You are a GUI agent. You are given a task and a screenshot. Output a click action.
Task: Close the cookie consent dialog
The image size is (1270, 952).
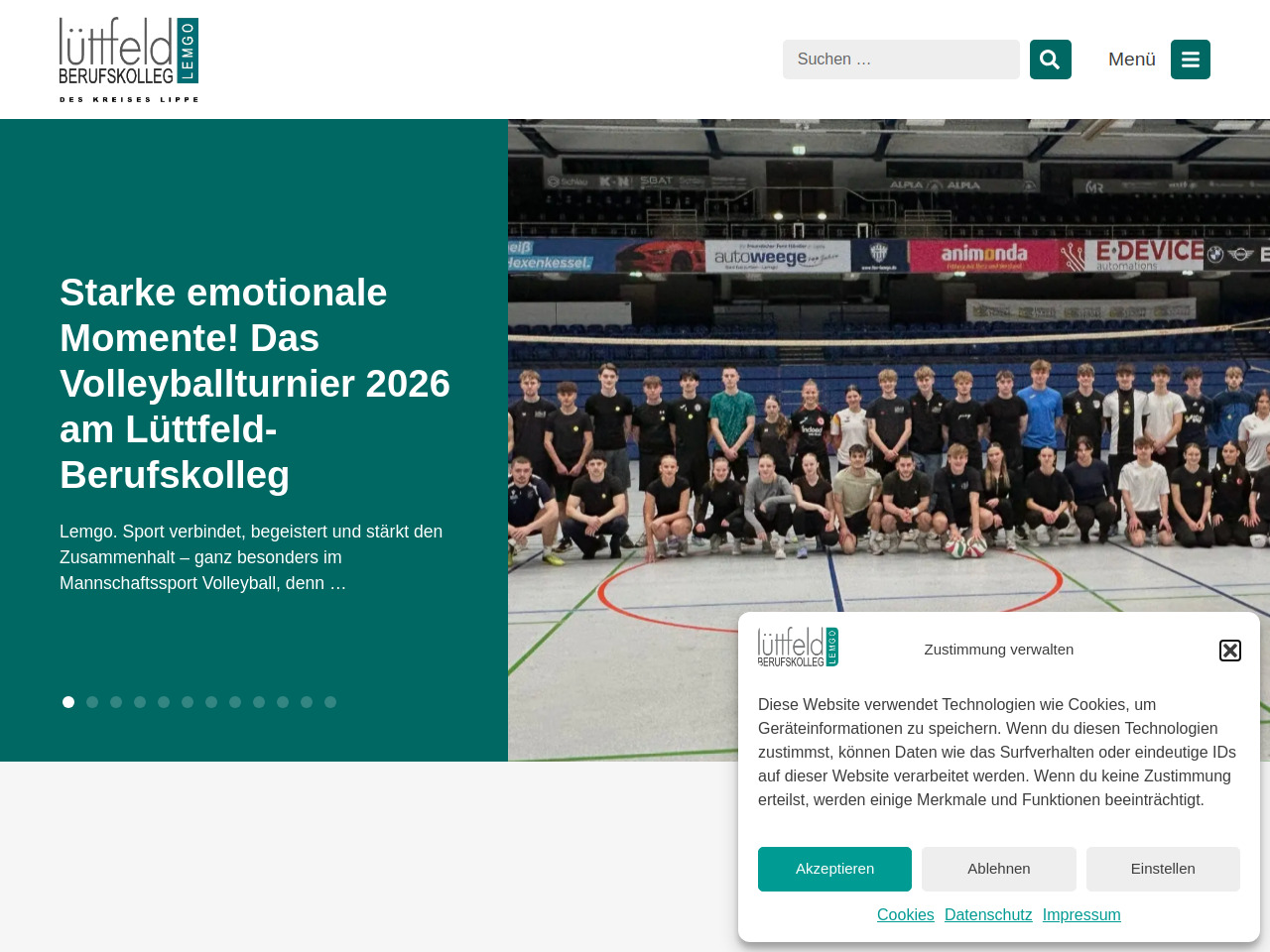(1229, 651)
